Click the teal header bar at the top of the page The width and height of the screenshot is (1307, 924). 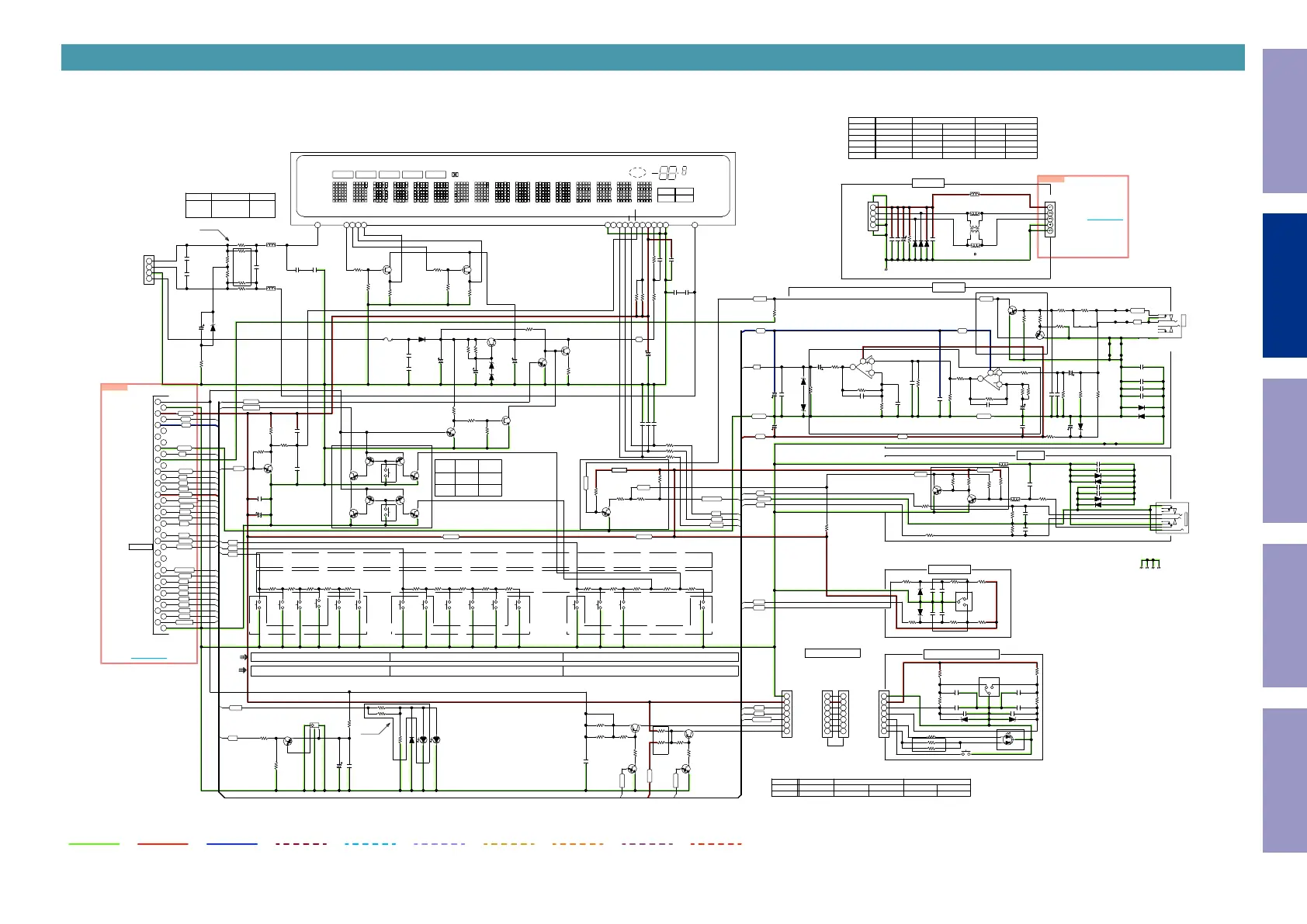point(653,57)
